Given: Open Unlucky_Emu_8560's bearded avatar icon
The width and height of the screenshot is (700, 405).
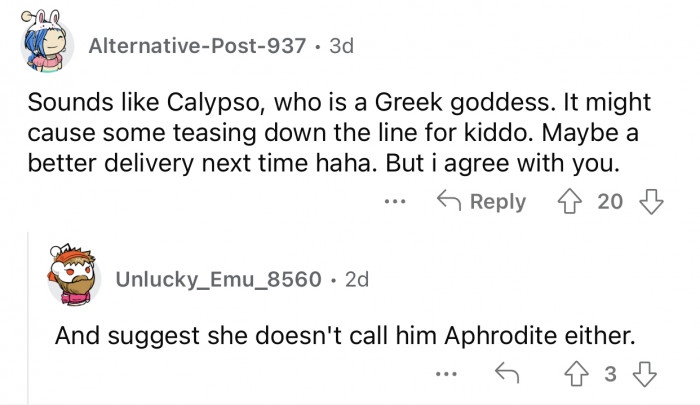Looking at the screenshot, I should pos(75,277).
